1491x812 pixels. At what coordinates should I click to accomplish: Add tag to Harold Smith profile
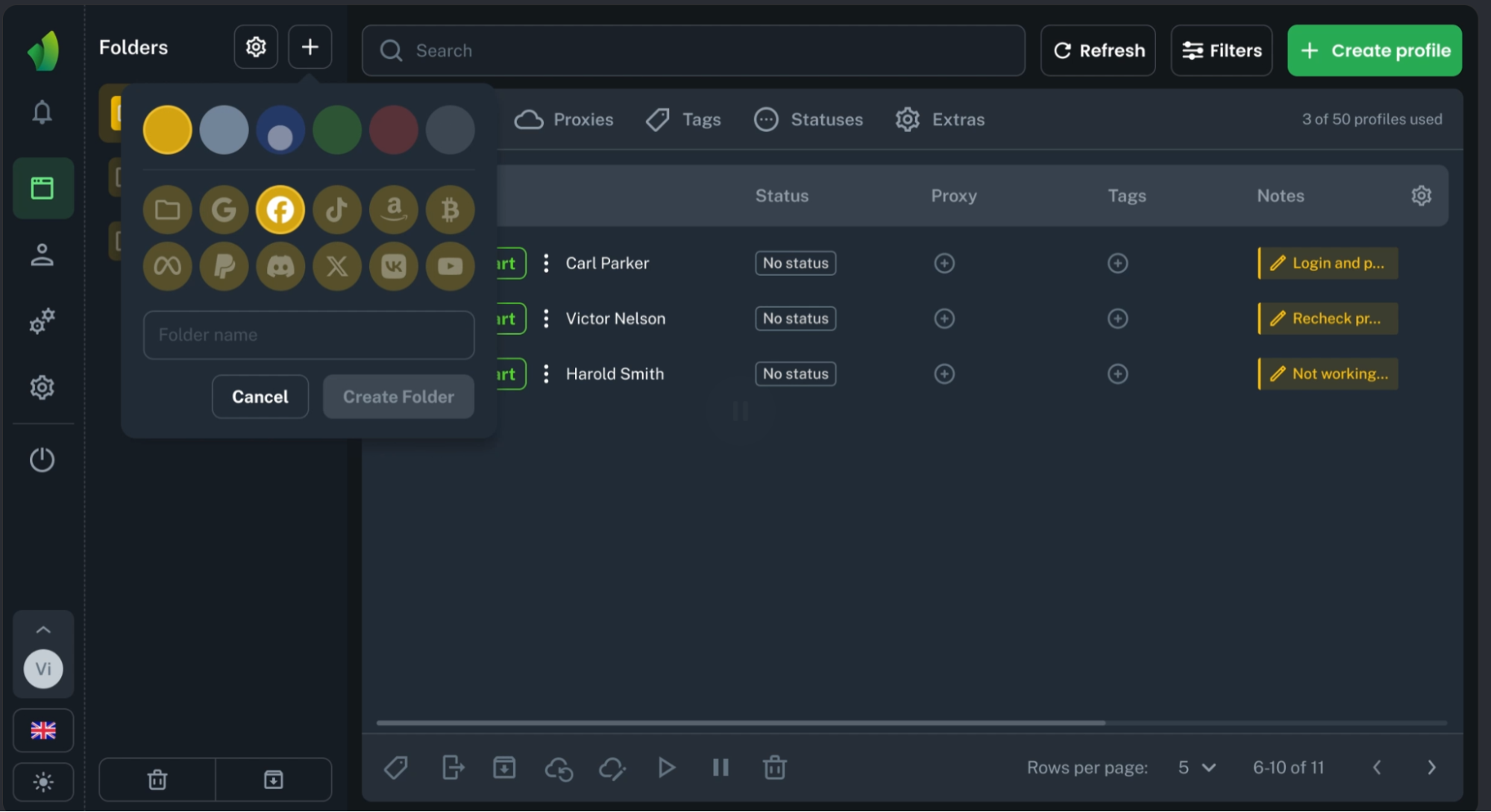point(1117,374)
